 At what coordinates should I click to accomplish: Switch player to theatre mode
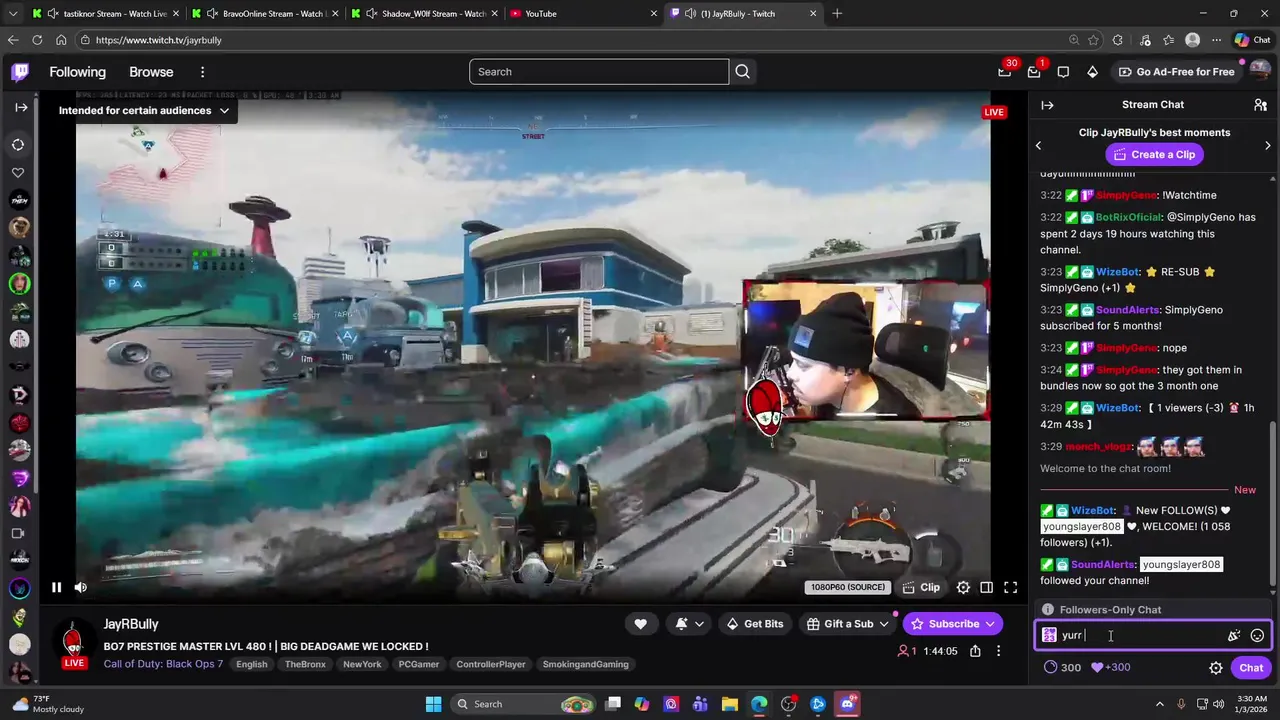click(986, 588)
